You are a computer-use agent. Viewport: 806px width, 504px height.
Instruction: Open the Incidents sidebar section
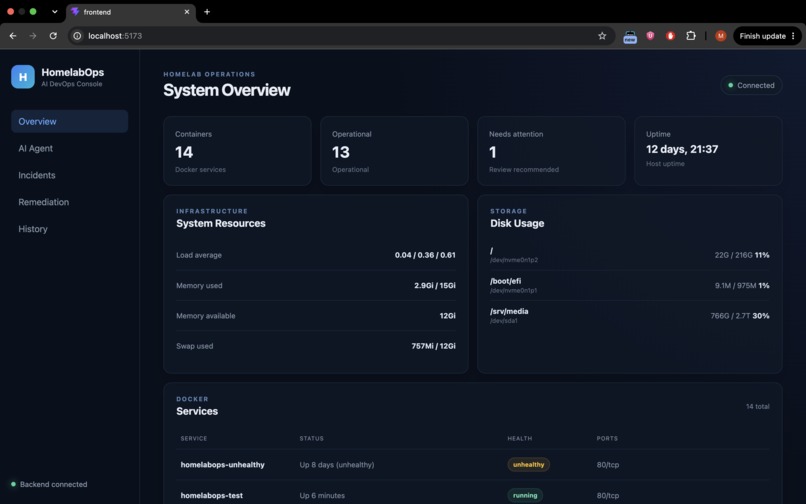coord(69,175)
